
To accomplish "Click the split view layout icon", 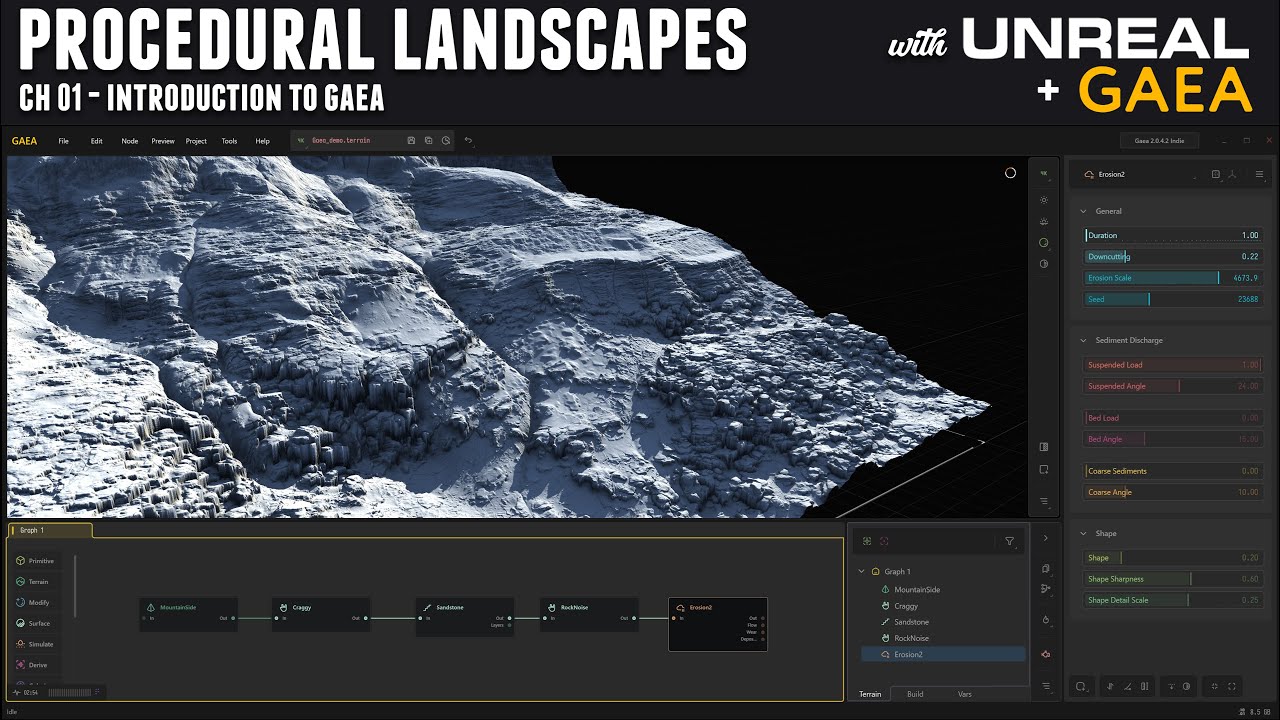I will (1044, 447).
